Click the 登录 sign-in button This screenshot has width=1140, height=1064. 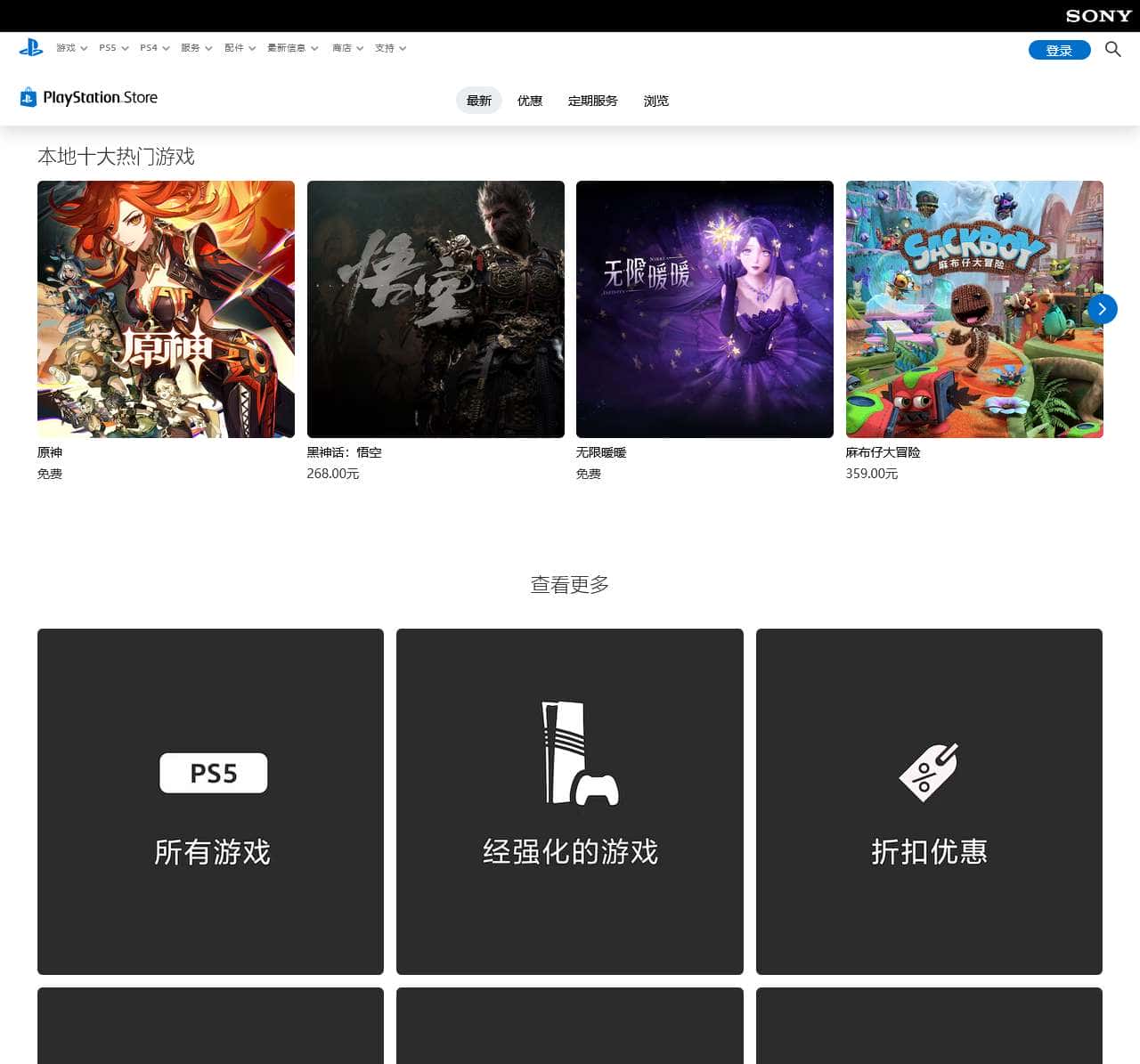pos(1059,50)
